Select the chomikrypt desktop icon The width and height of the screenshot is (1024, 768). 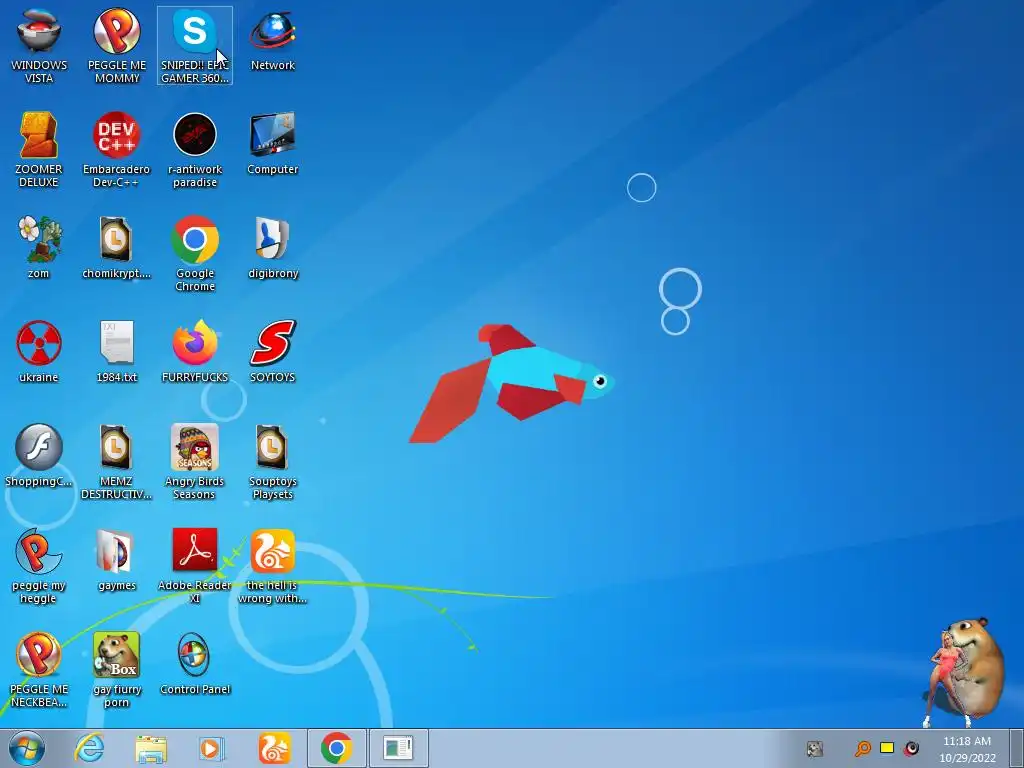[x=116, y=248]
